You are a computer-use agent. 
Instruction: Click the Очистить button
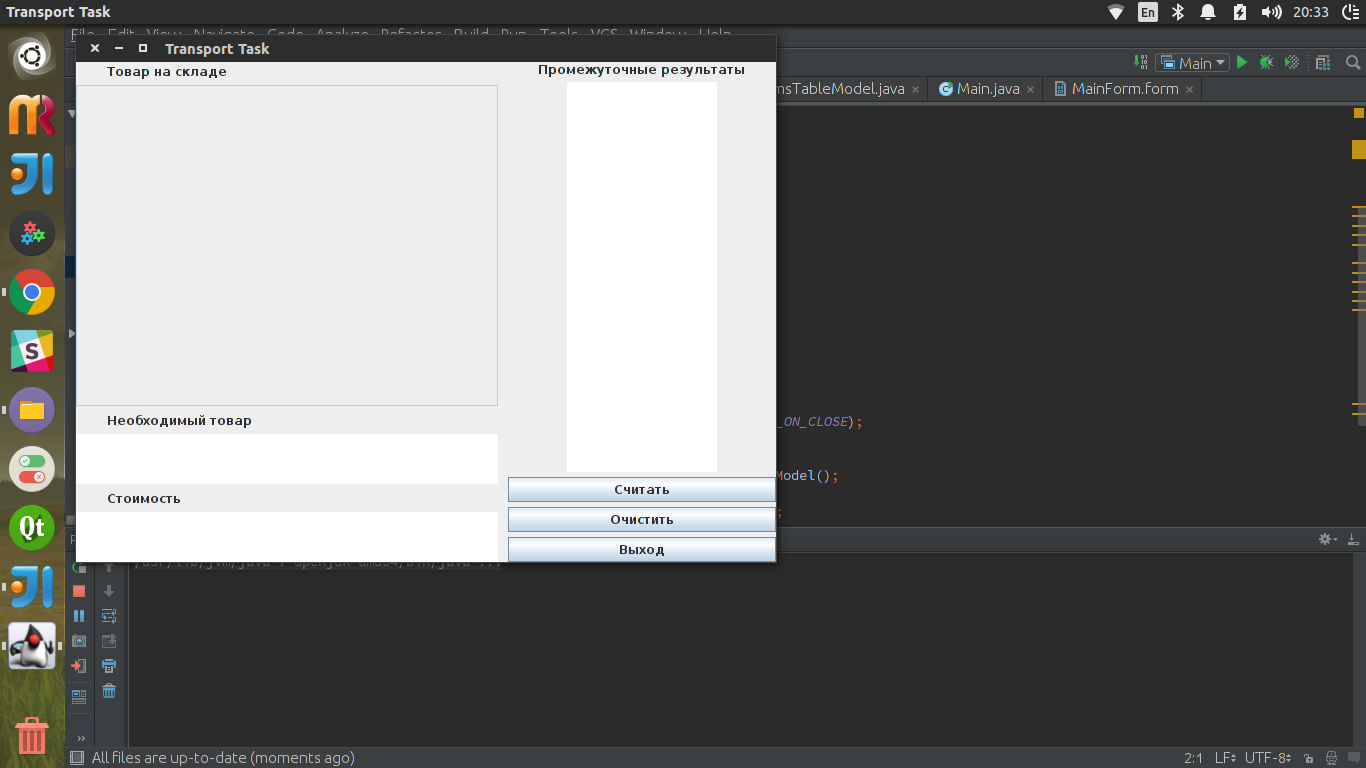pyautogui.click(x=641, y=520)
